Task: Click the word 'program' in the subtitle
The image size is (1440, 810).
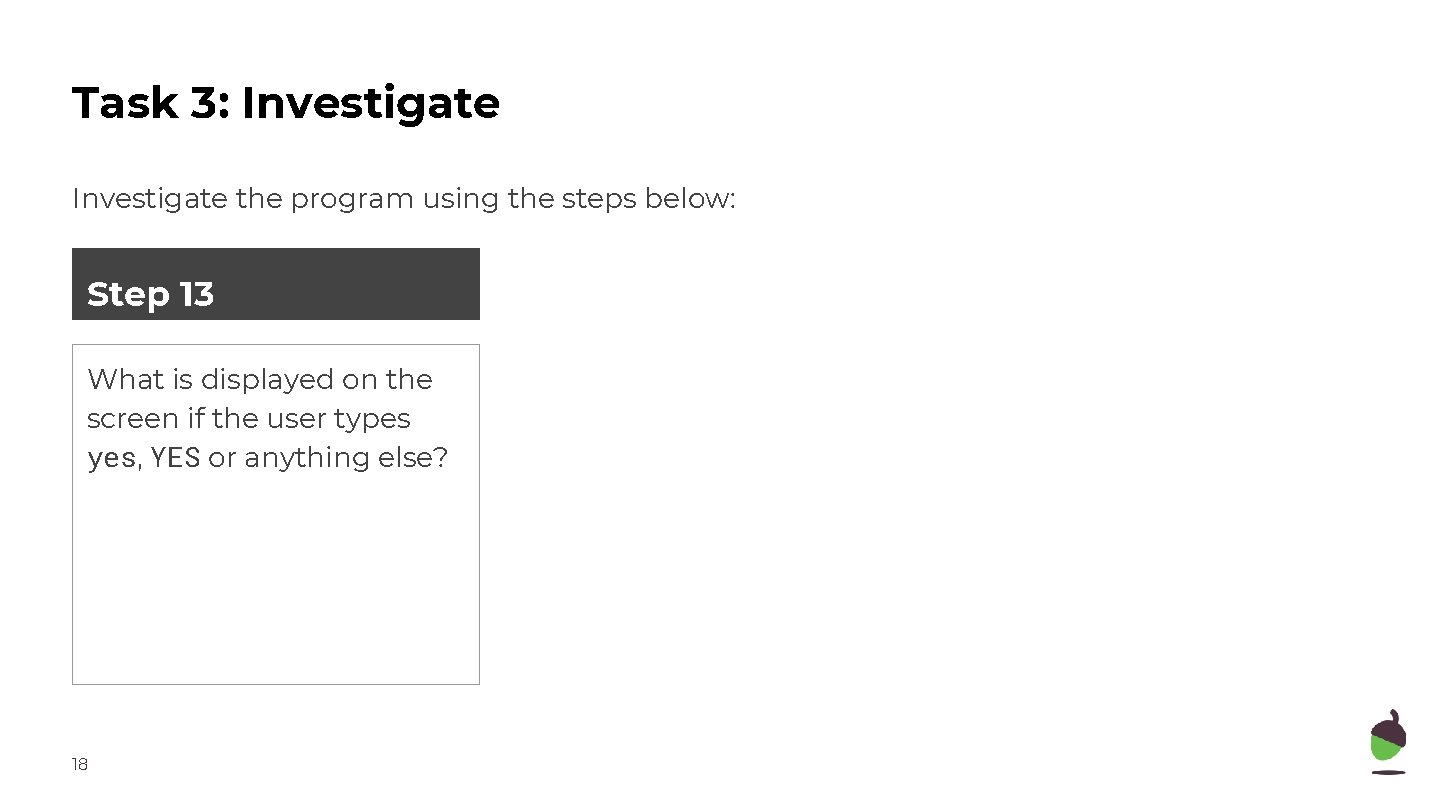Action: point(352,199)
